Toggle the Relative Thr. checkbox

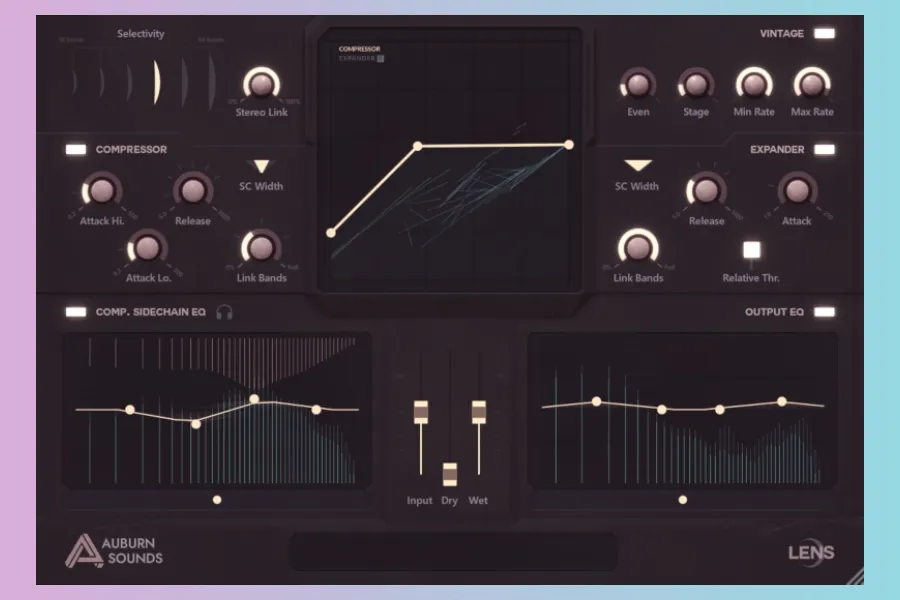tap(751, 250)
